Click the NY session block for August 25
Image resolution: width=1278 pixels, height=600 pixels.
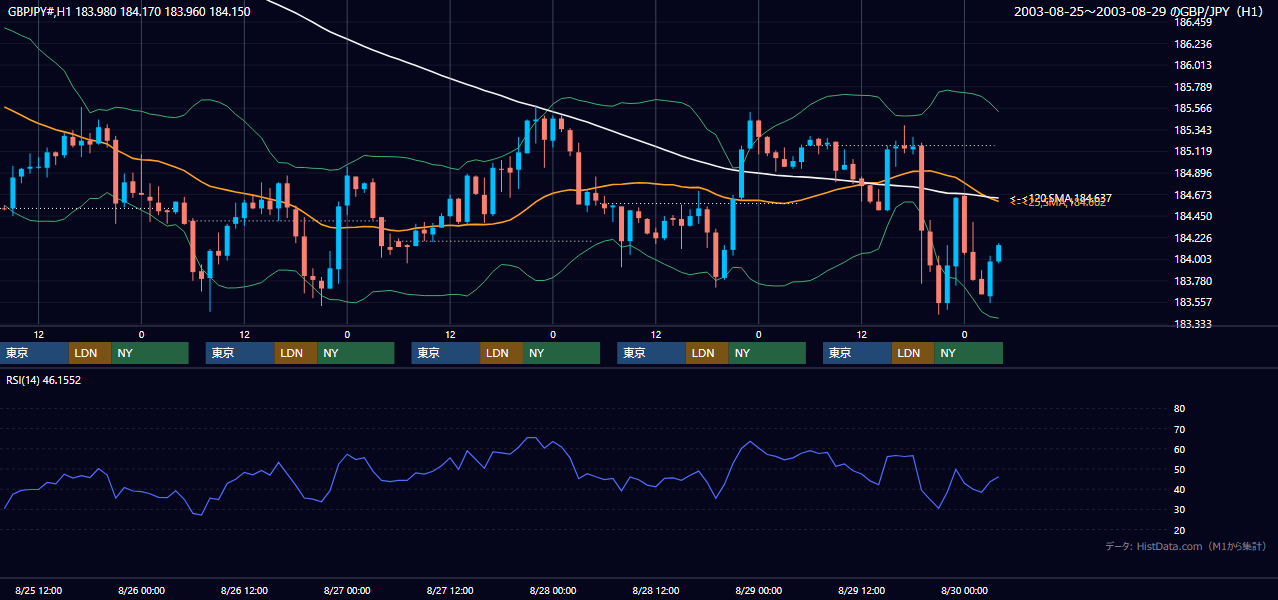(150, 353)
